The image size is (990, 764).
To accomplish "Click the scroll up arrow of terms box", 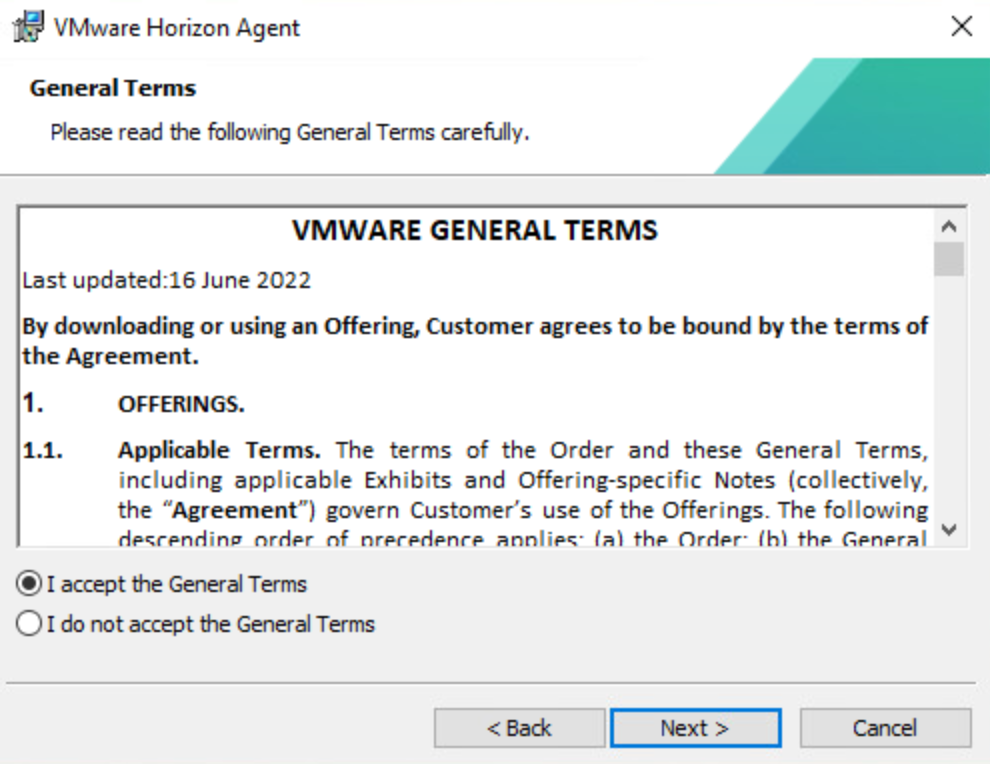I will pyautogui.click(x=950, y=225).
